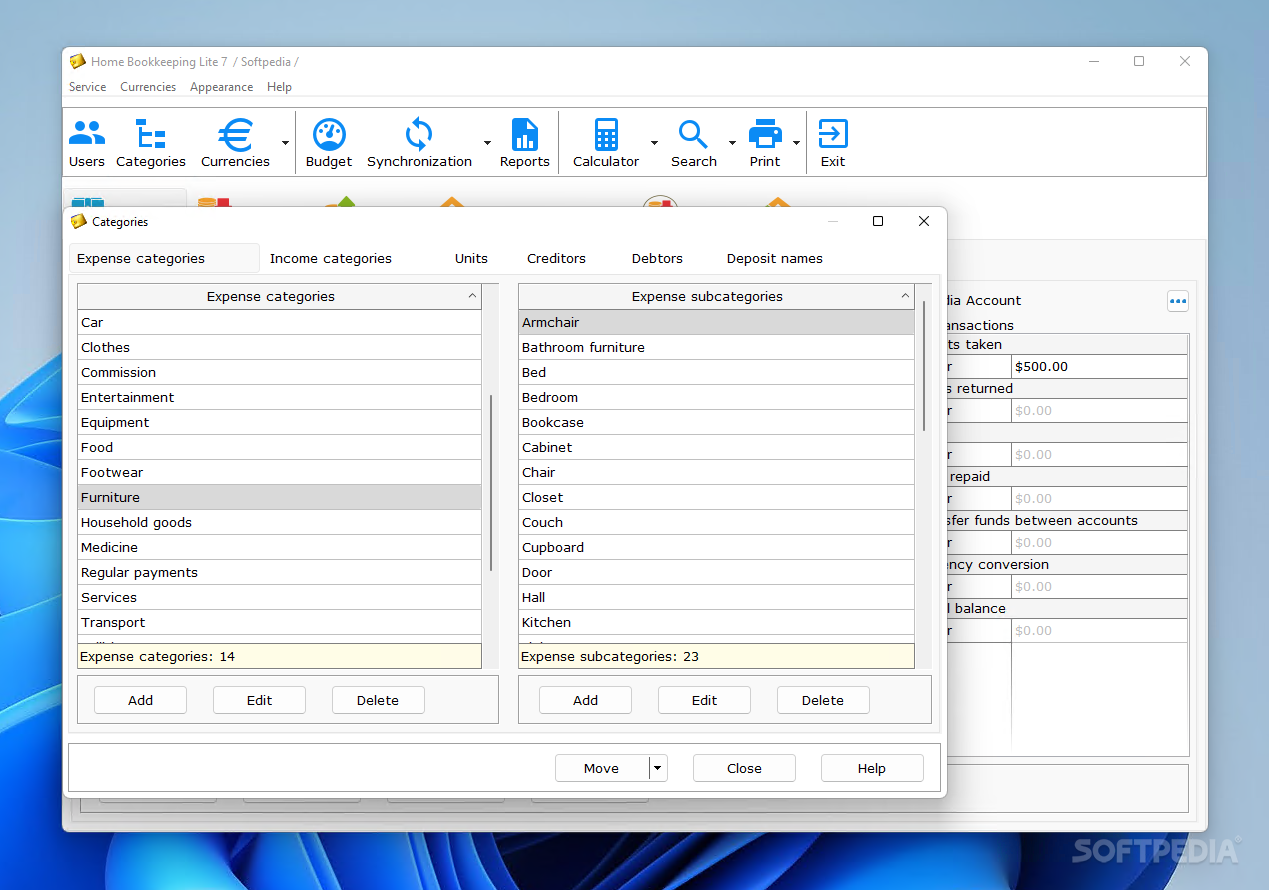Open the Help menu
The image size is (1269, 890).
coord(279,87)
